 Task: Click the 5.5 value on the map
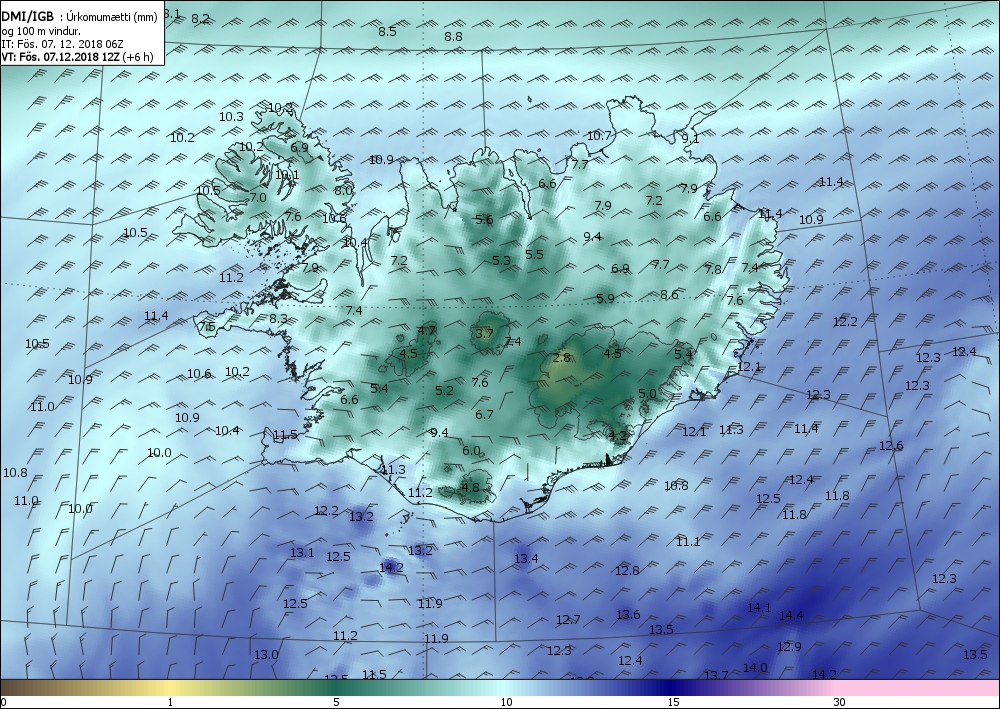coord(534,254)
